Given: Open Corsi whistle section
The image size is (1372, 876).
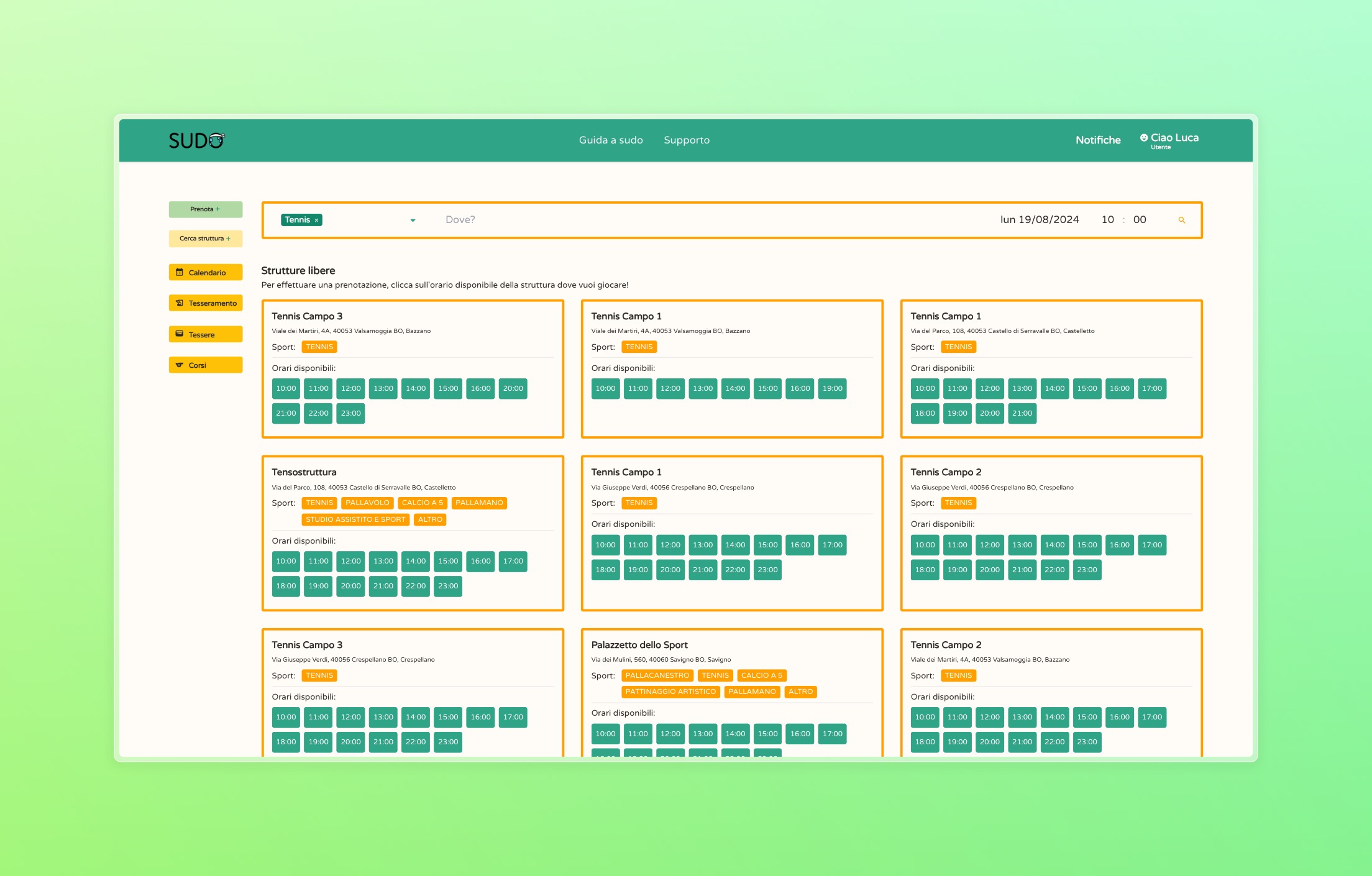Looking at the screenshot, I should tap(206, 365).
